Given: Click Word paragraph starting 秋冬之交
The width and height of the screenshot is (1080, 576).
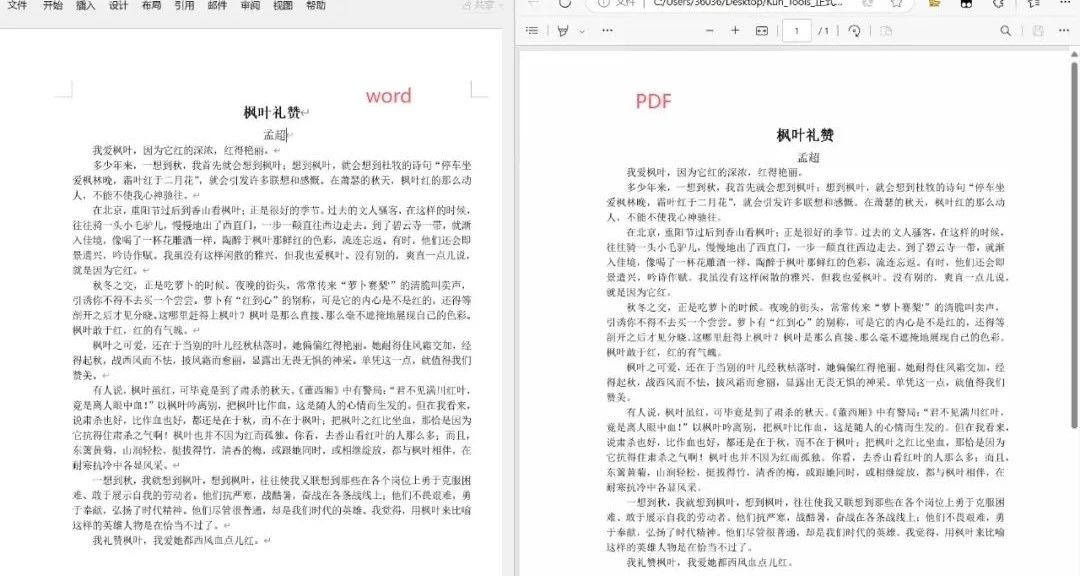Looking at the screenshot, I should click(x=272, y=307).
